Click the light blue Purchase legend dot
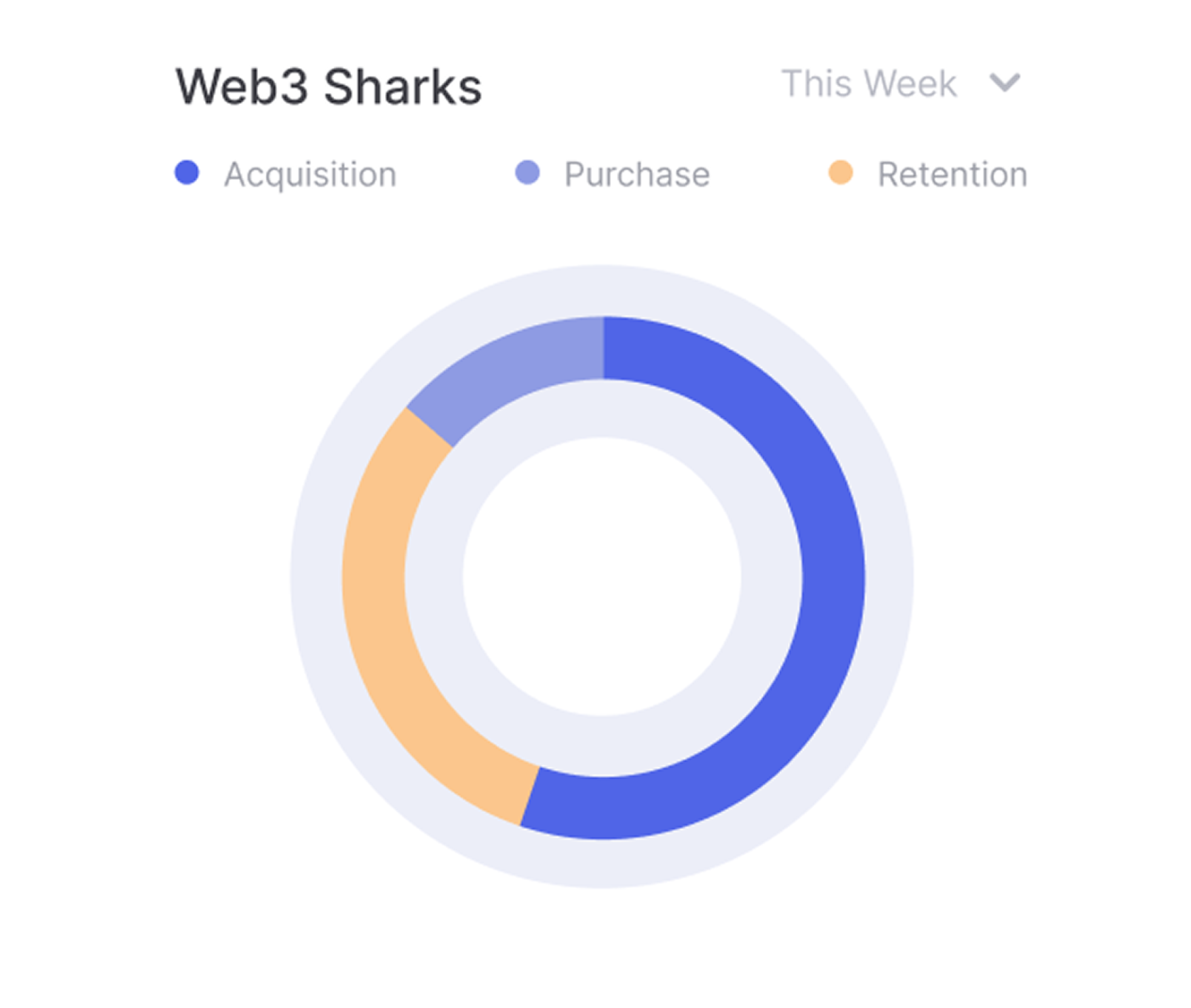This screenshot has width=1191, height=1008. tap(527, 173)
